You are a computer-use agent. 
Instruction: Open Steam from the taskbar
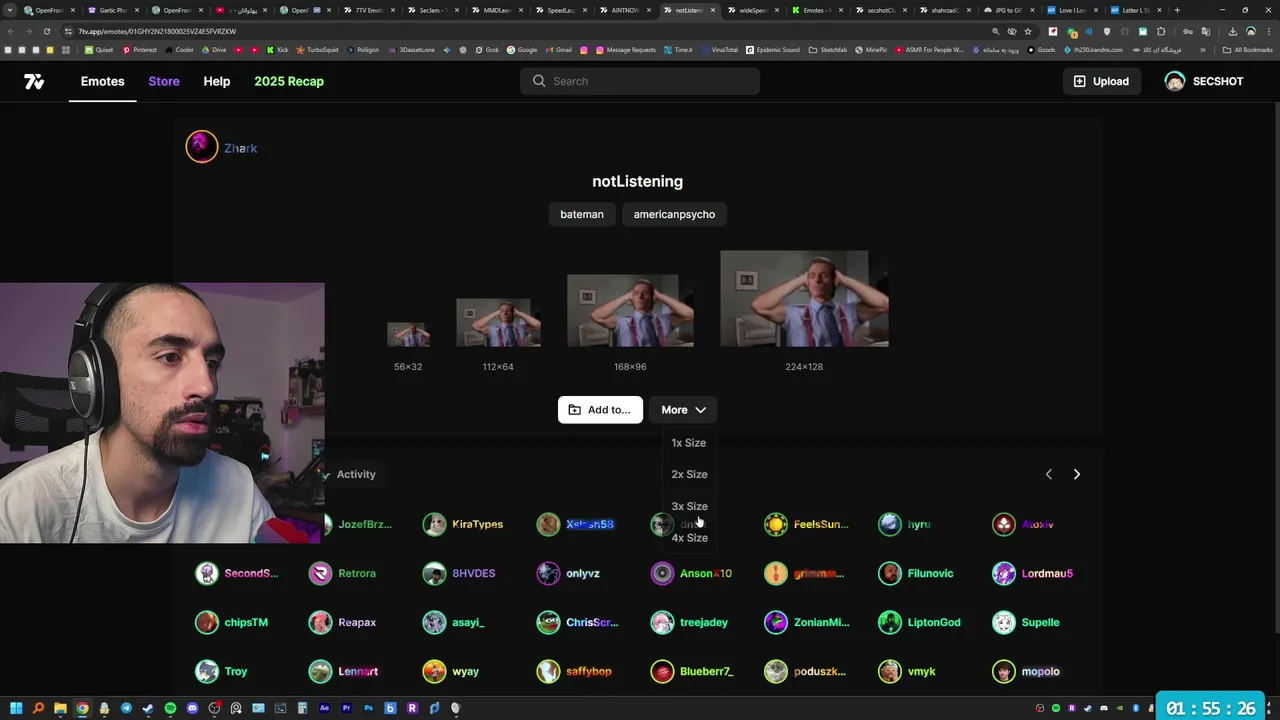tap(148, 708)
